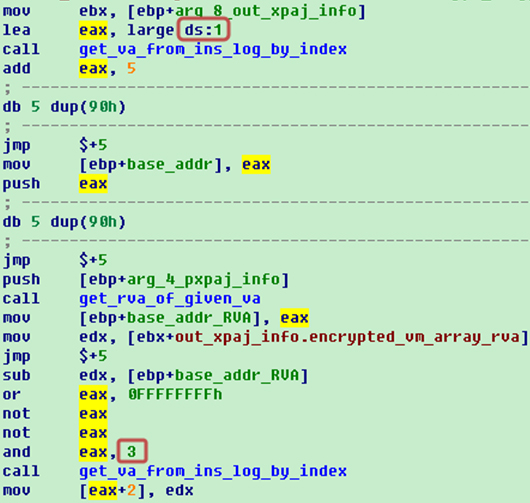Viewport: 530px width, 503px height.
Task: Click ebx in the first mov line
Action: (x=93, y=11)
